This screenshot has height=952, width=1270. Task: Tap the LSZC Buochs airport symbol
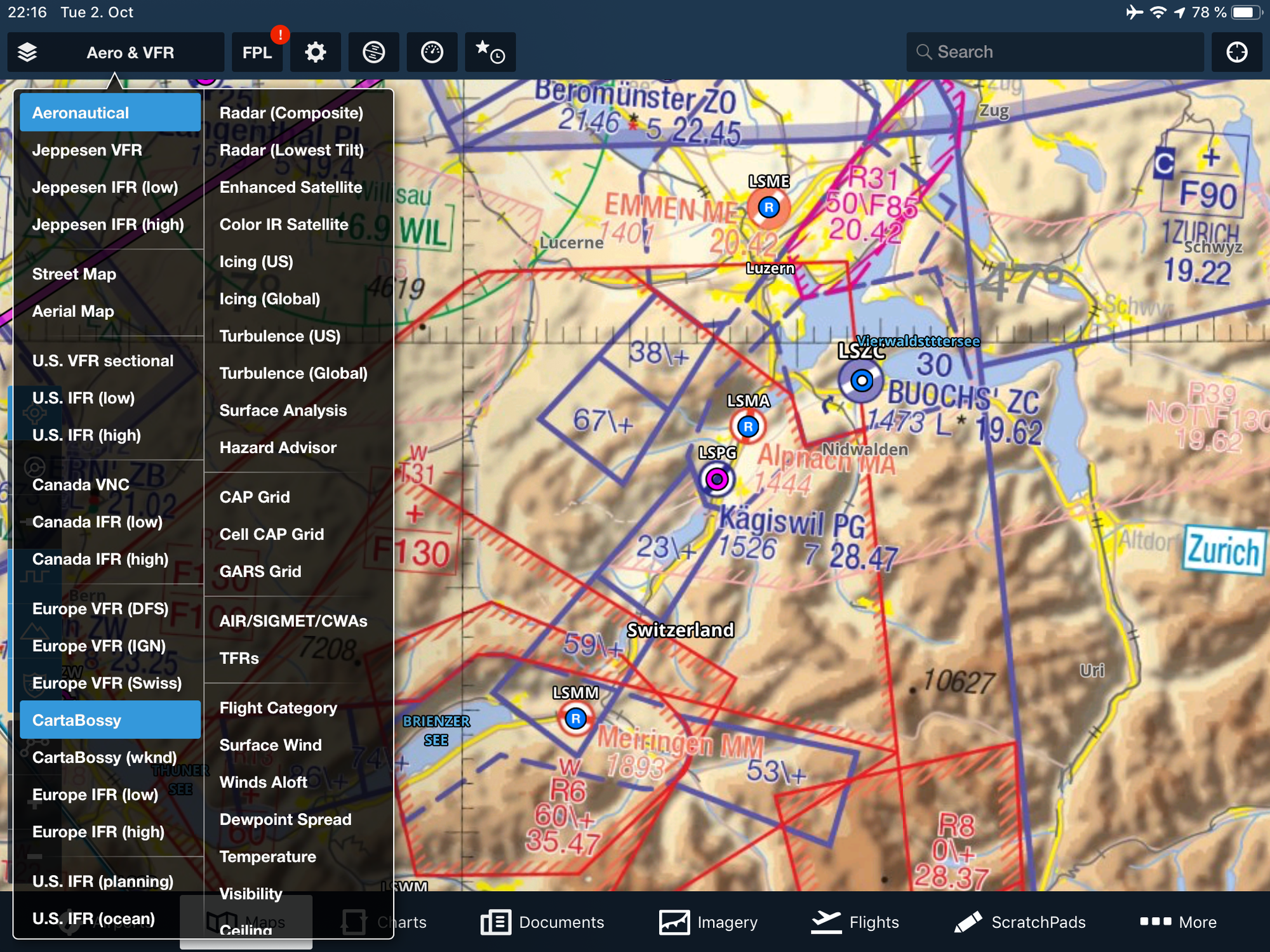[861, 381]
